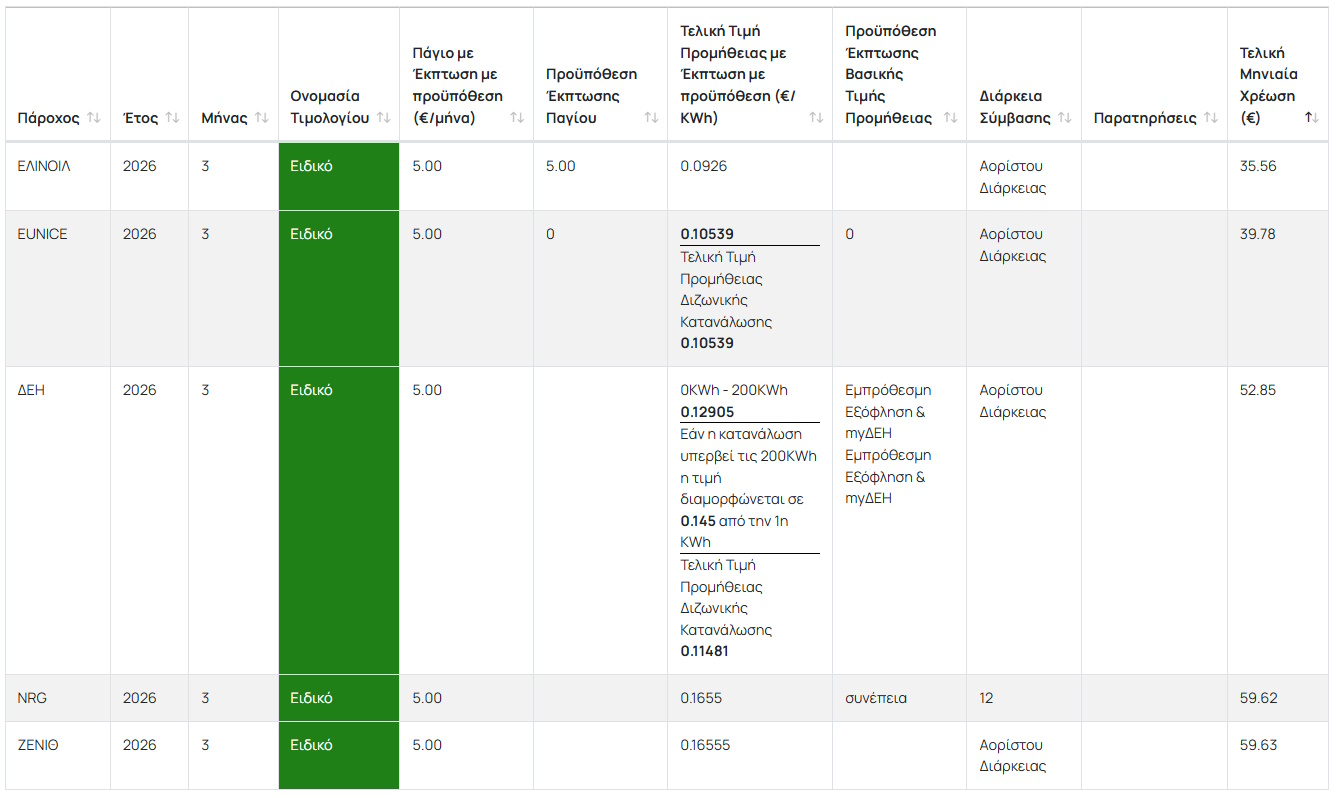Select the EUNICE provider cell
The width and height of the screenshot is (1338, 798).
(43, 234)
